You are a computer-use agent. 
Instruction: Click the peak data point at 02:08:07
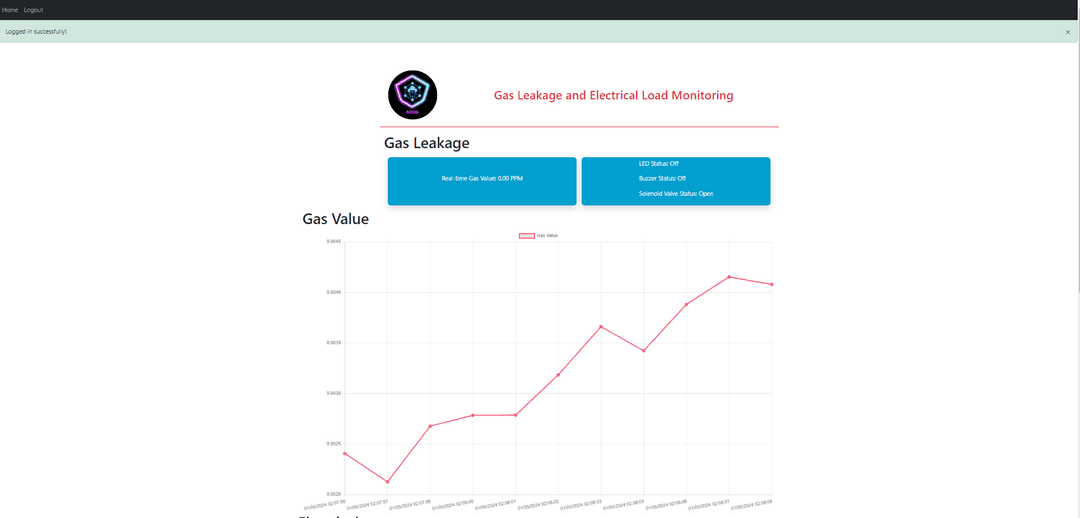pyautogui.click(x=729, y=277)
